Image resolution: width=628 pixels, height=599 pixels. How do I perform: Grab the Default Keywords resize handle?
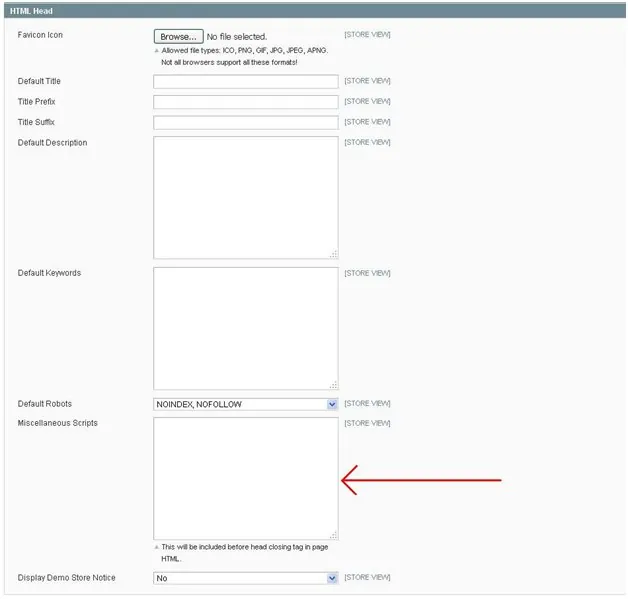(x=334, y=385)
